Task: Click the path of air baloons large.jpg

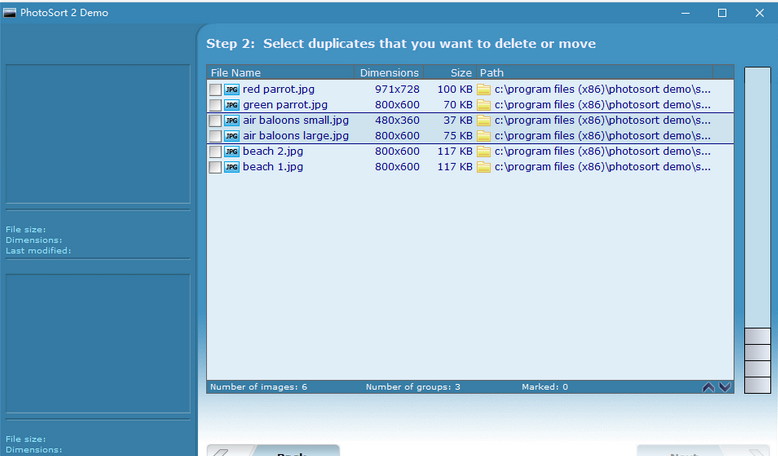Action: (x=602, y=136)
